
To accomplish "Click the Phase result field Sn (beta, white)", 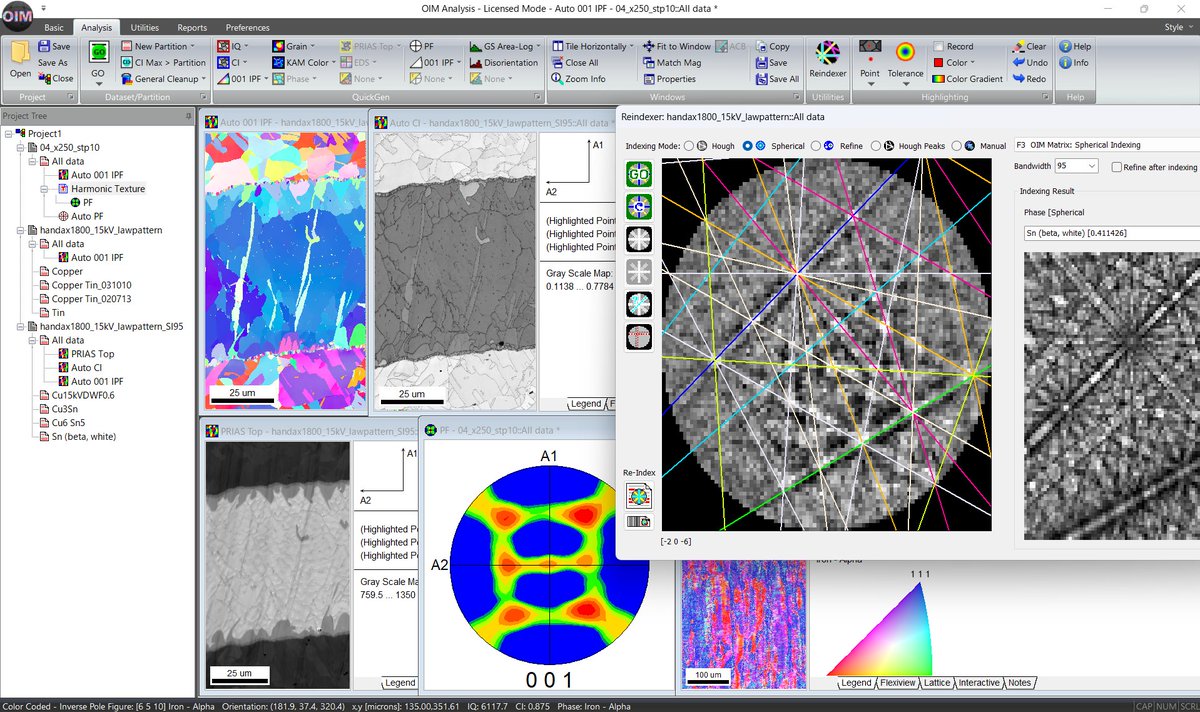I will (1111, 232).
